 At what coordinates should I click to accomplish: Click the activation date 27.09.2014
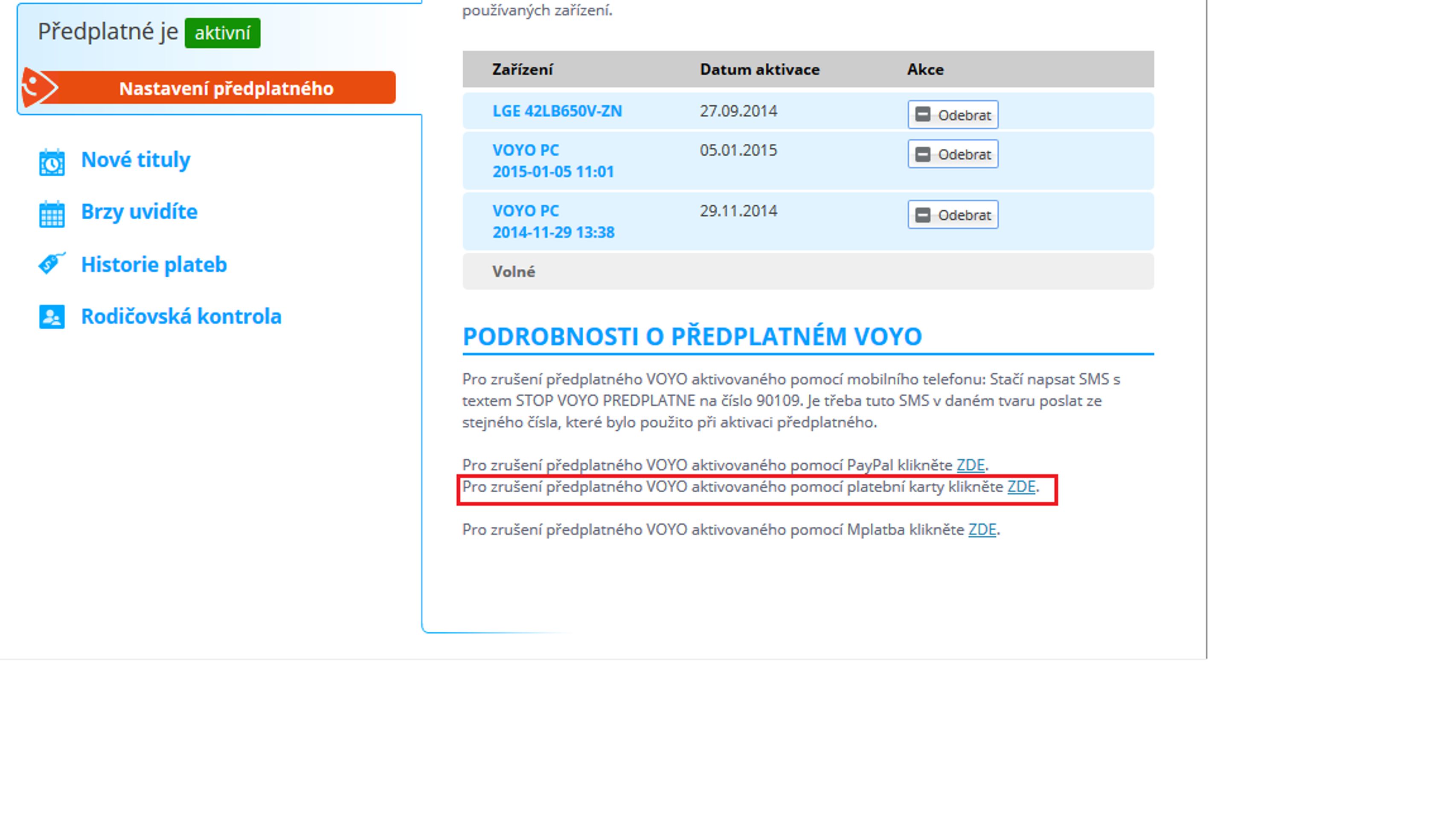(x=738, y=111)
